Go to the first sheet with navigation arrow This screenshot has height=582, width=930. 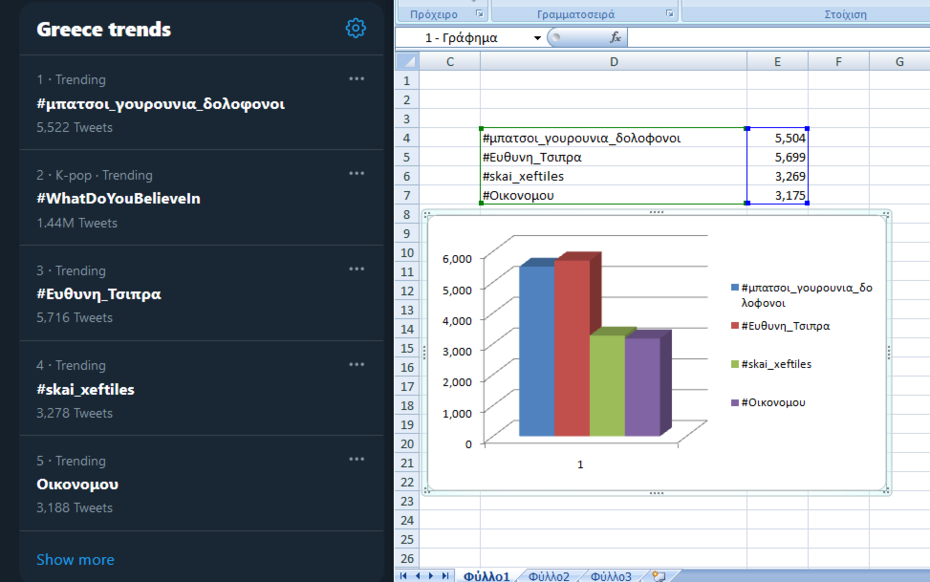coord(404,576)
